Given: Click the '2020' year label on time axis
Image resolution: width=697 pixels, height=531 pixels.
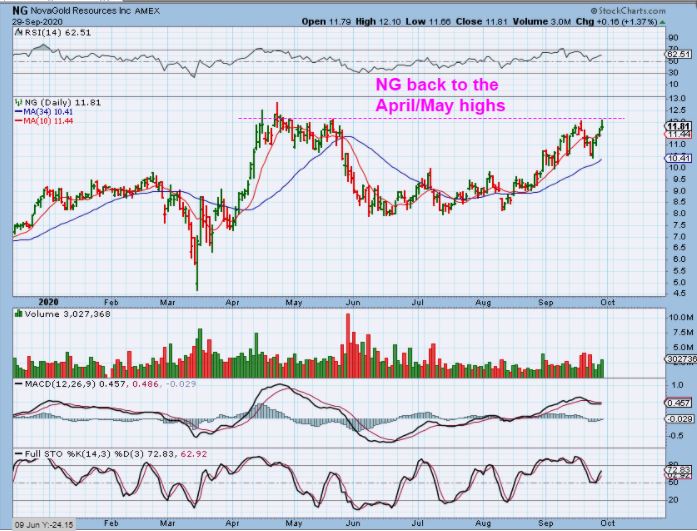Looking at the screenshot, I should (x=48, y=302).
